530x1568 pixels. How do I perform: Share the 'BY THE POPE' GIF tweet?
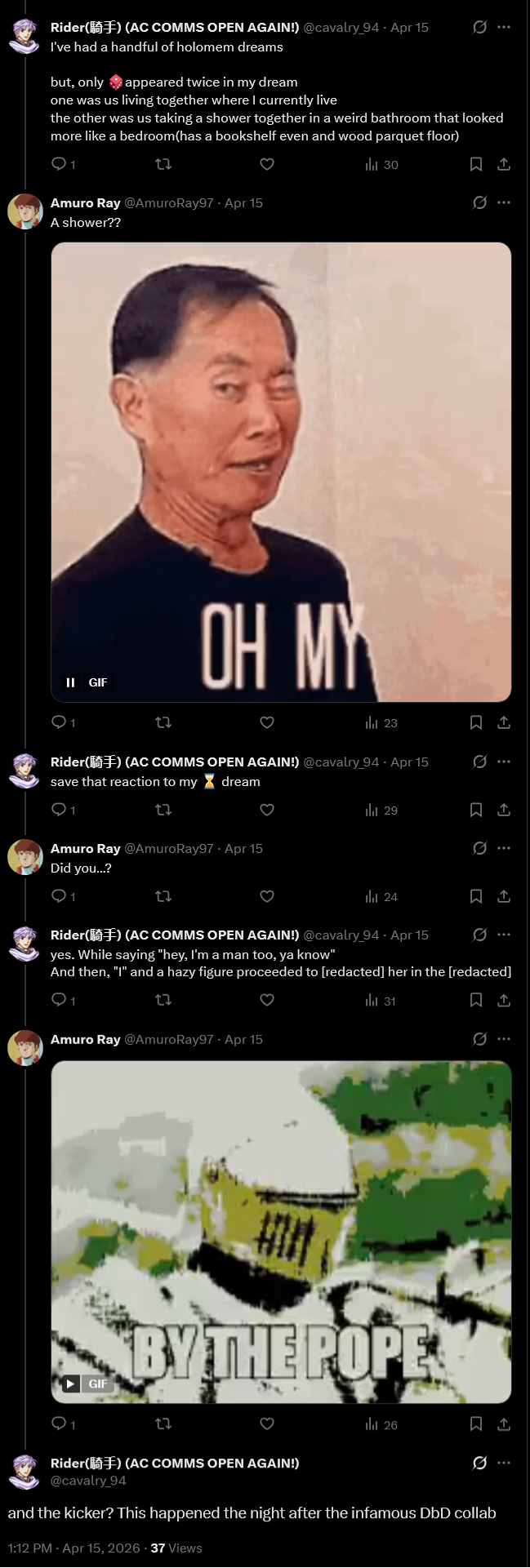(x=504, y=1424)
